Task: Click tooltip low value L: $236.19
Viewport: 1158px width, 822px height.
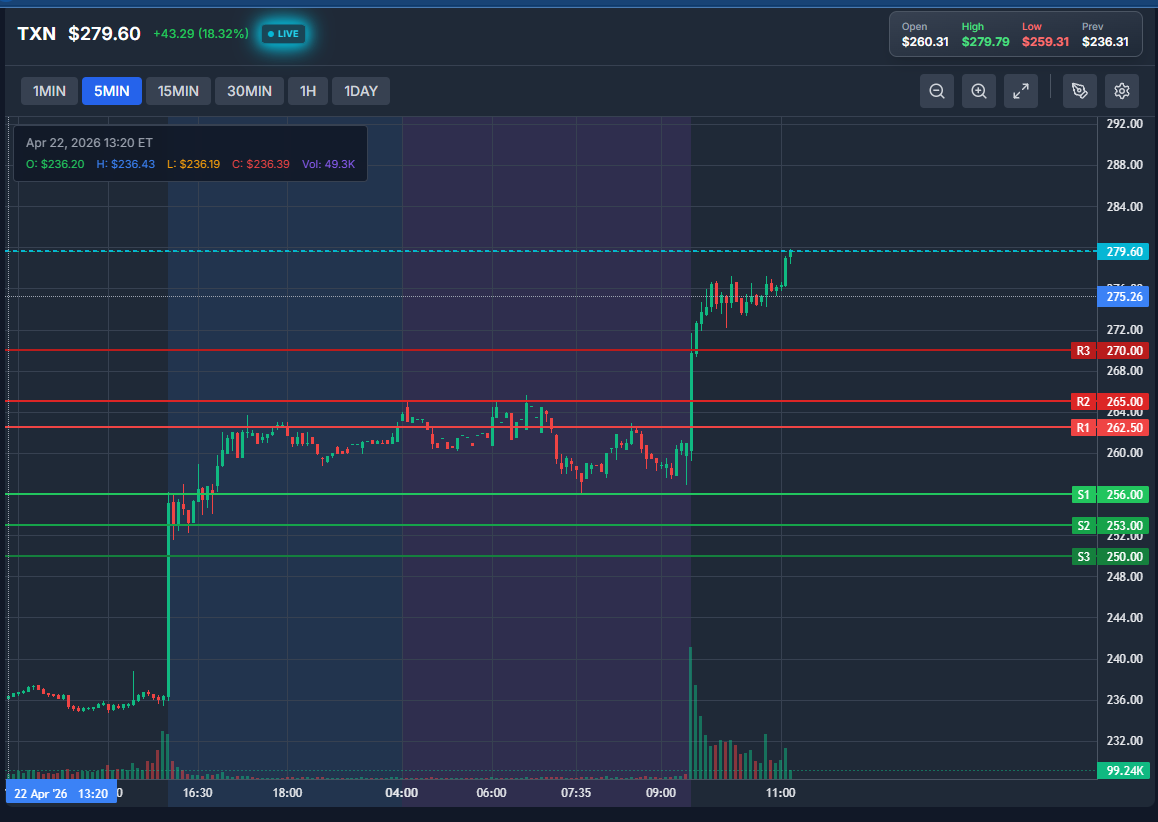Action: 193,164
